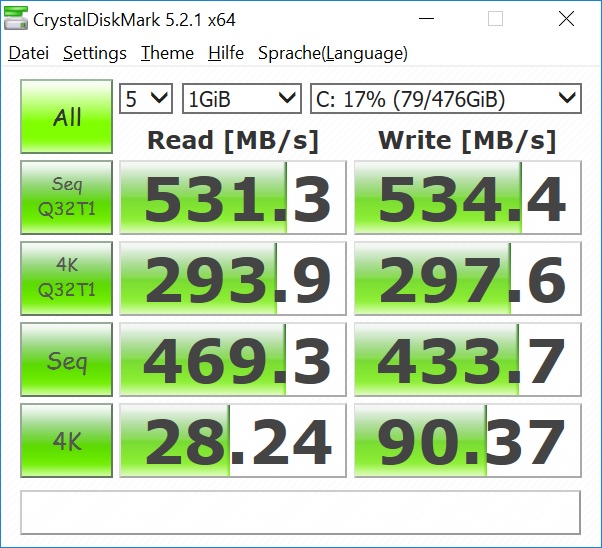Start the 4K Q32T1 test
This screenshot has width=602, height=548.
[66, 278]
